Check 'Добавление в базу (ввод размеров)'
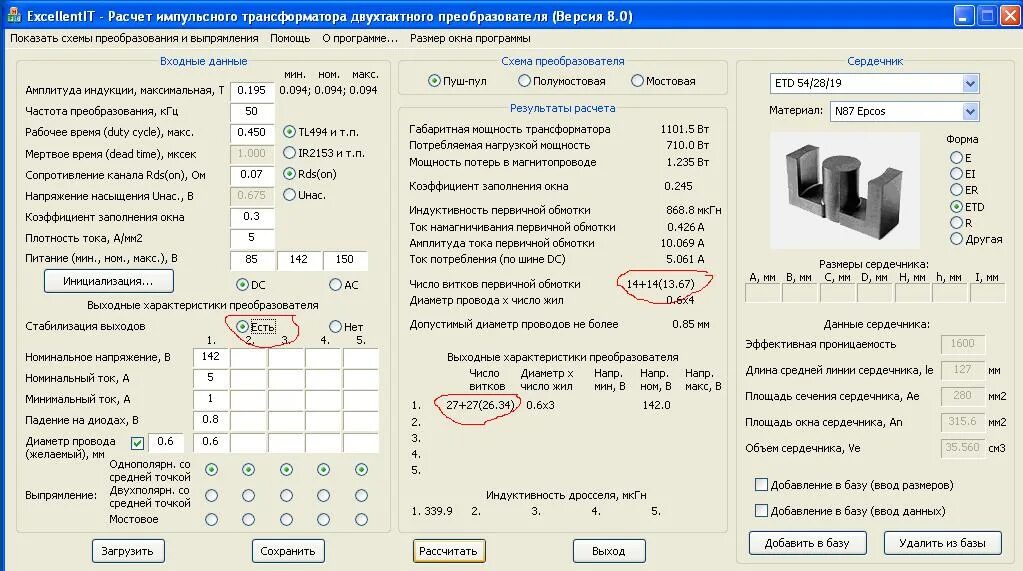Image resolution: width=1023 pixels, height=571 pixels. click(x=761, y=485)
